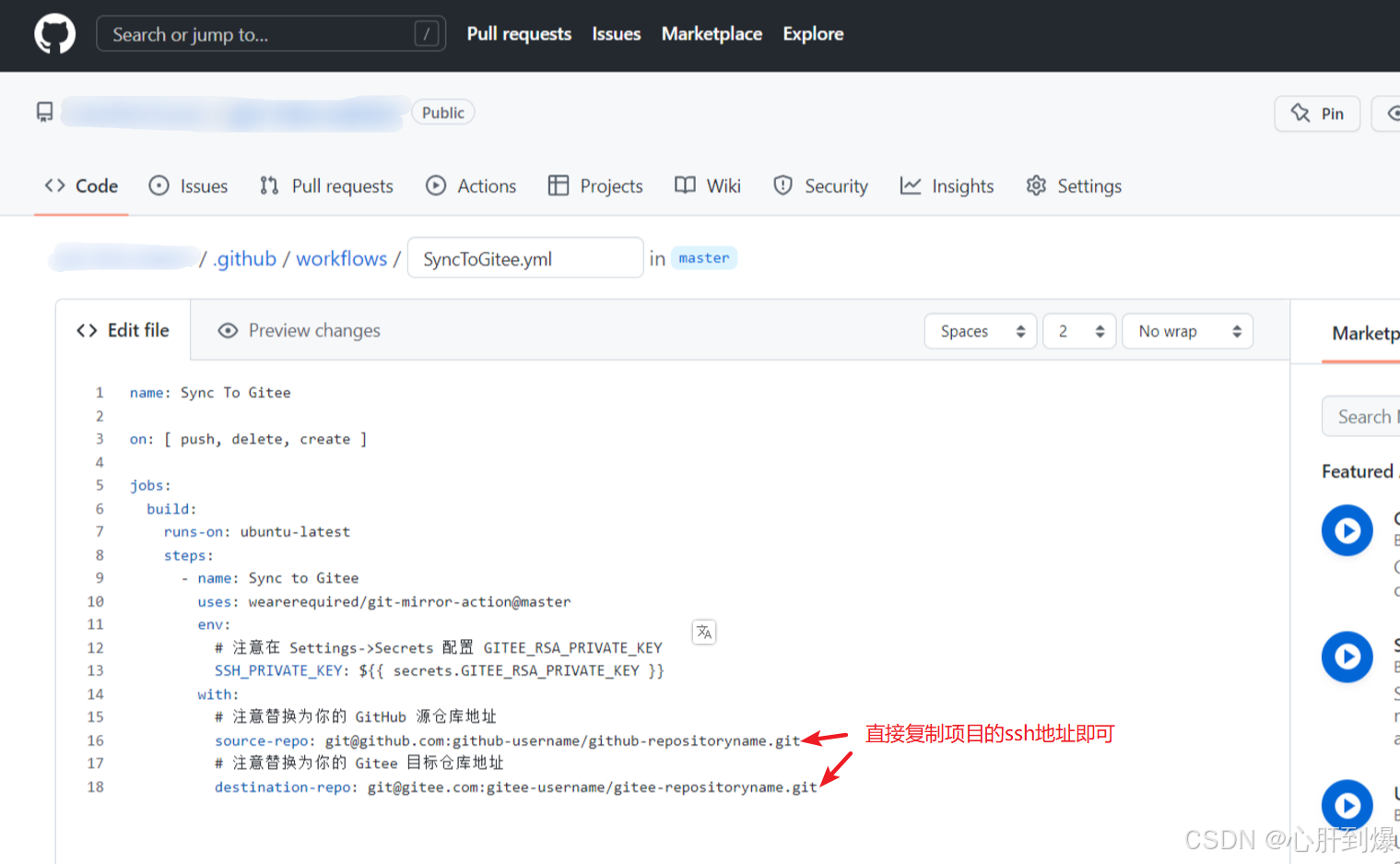Open the repository Pull requests tab
This screenshot has height=864, width=1400.
(326, 186)
